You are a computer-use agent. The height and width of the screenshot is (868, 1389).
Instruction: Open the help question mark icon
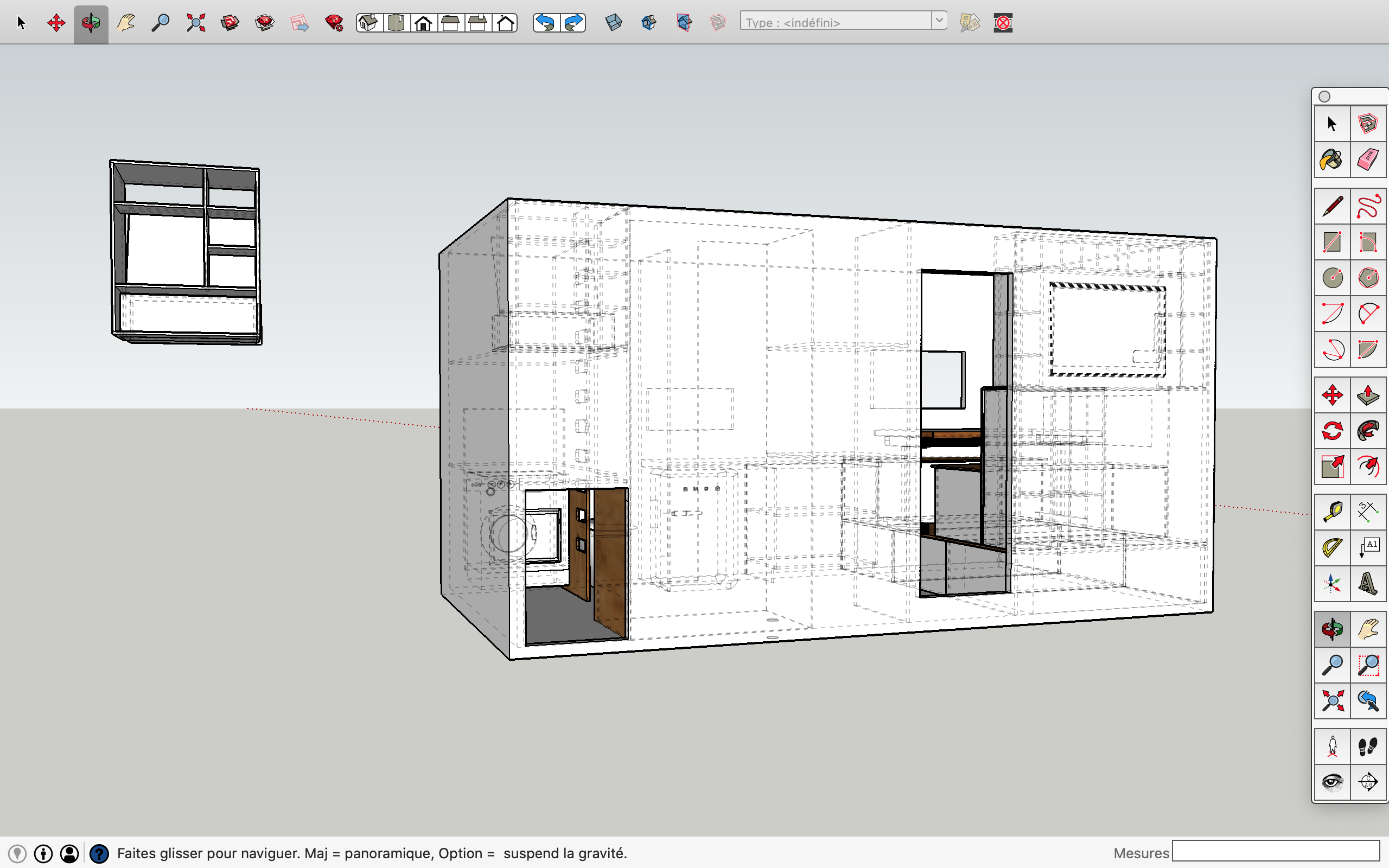point(99,854)
